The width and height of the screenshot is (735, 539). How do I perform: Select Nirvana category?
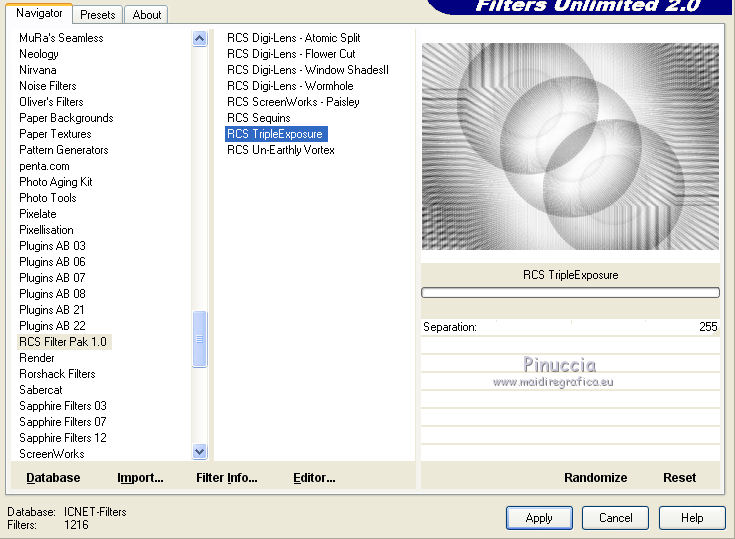(38, 70)
